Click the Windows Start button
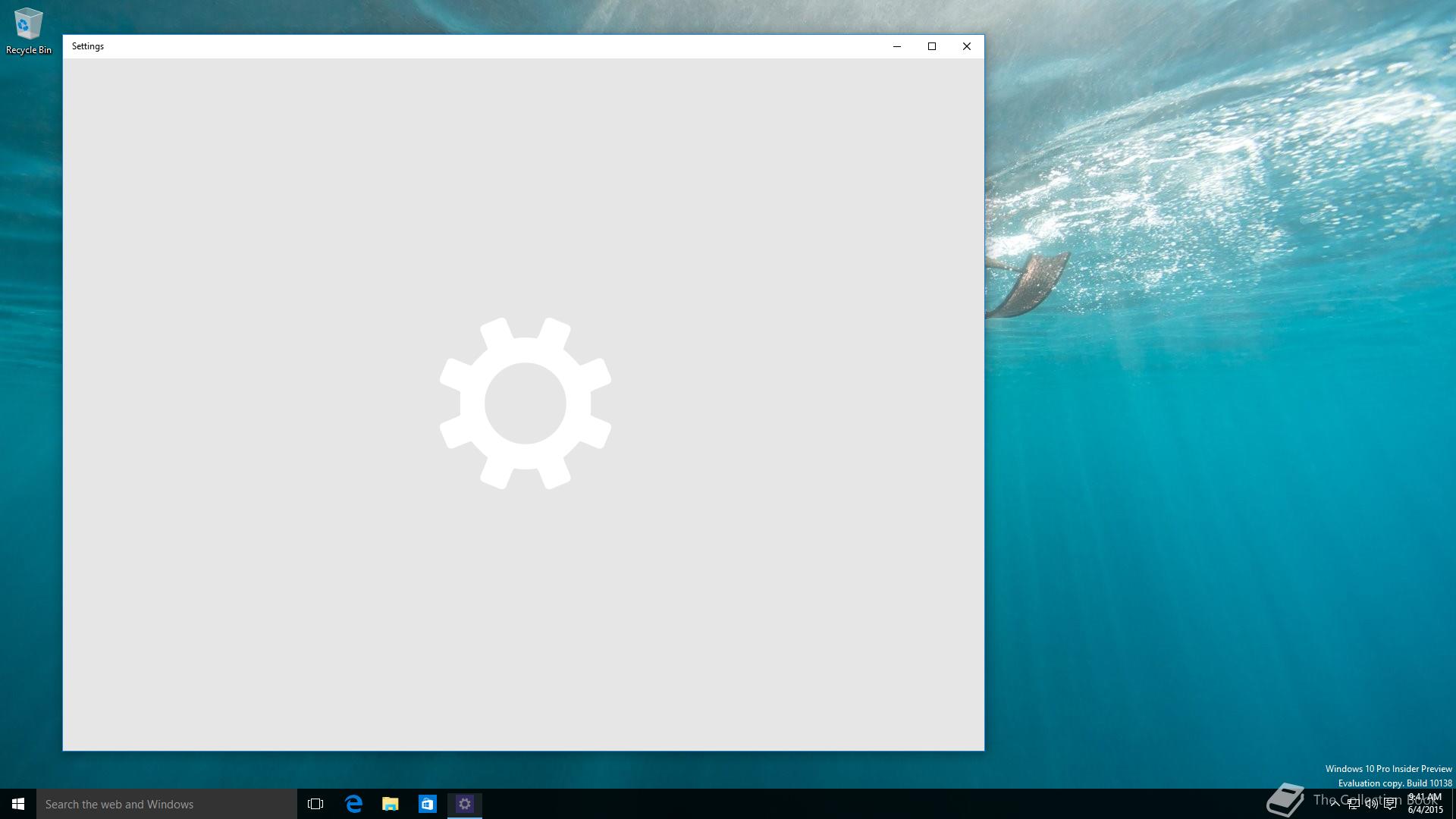 click(x=18, y=804)
